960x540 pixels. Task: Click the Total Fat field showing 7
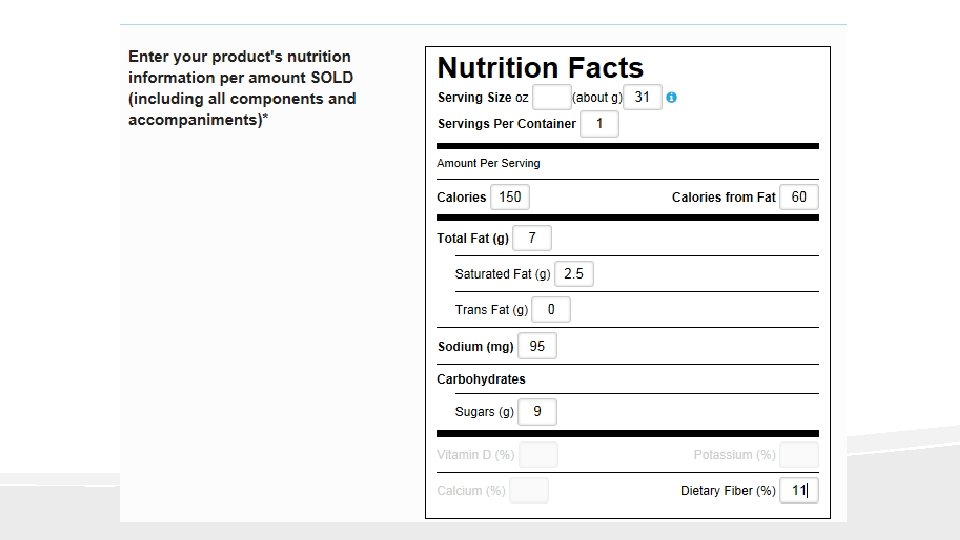(532, 238)
